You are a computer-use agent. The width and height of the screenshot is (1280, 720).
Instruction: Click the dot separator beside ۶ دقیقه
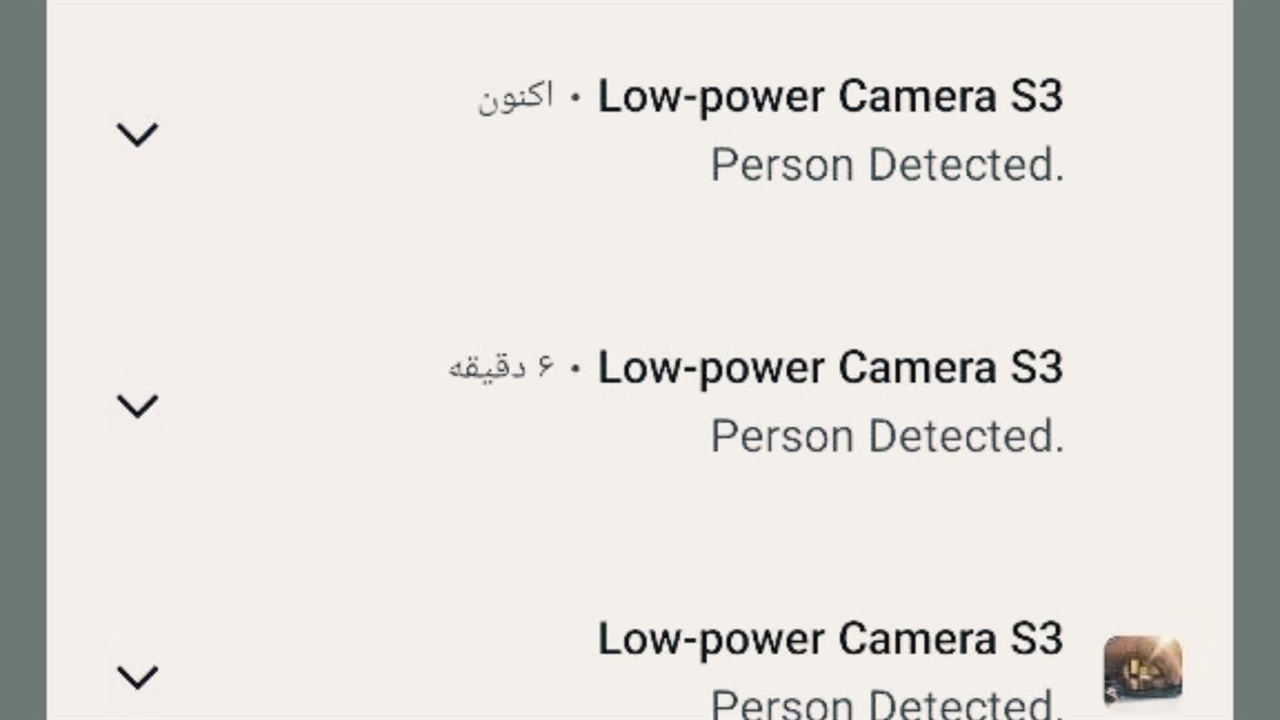tap(575, 369)
